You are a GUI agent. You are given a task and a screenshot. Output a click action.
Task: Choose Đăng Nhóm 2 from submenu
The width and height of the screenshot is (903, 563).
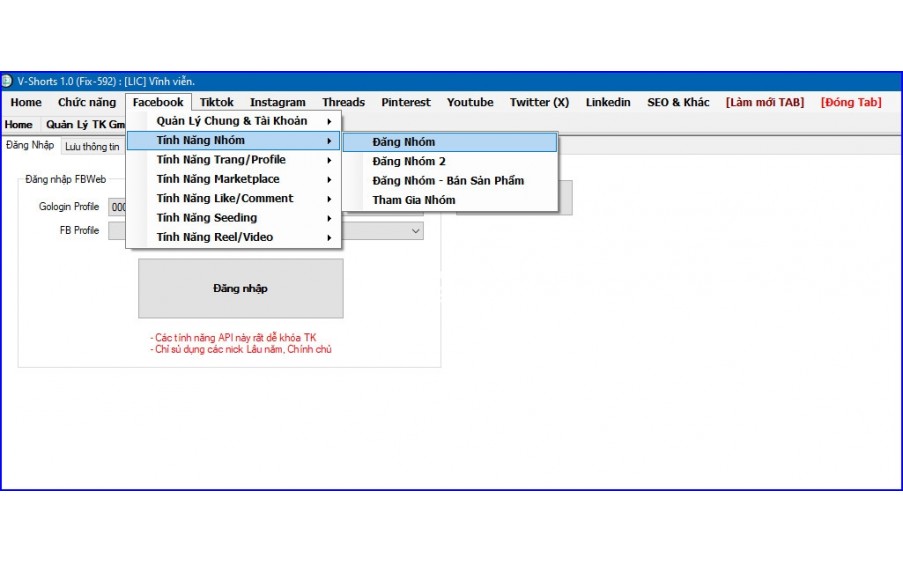[x=450, y=161]
